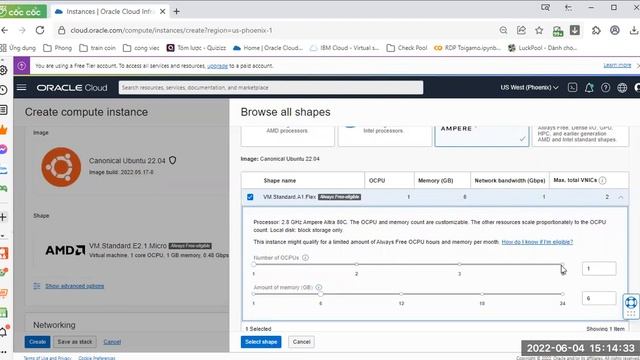Image resolution: width=640 pixels, height=360 pixels.
Task: Click the share page icon in address bar
Action: (521, 30)
